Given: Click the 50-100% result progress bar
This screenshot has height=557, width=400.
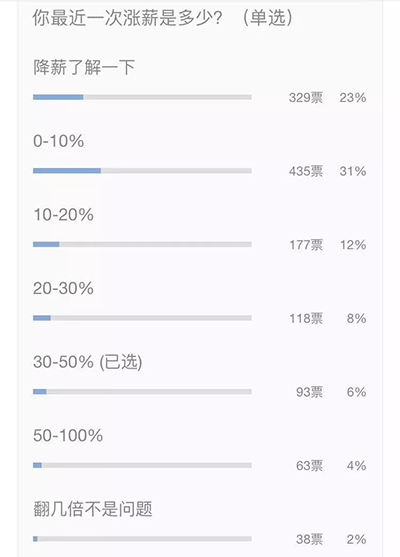Looking at the screenshot, I should [x=142, y=465].
